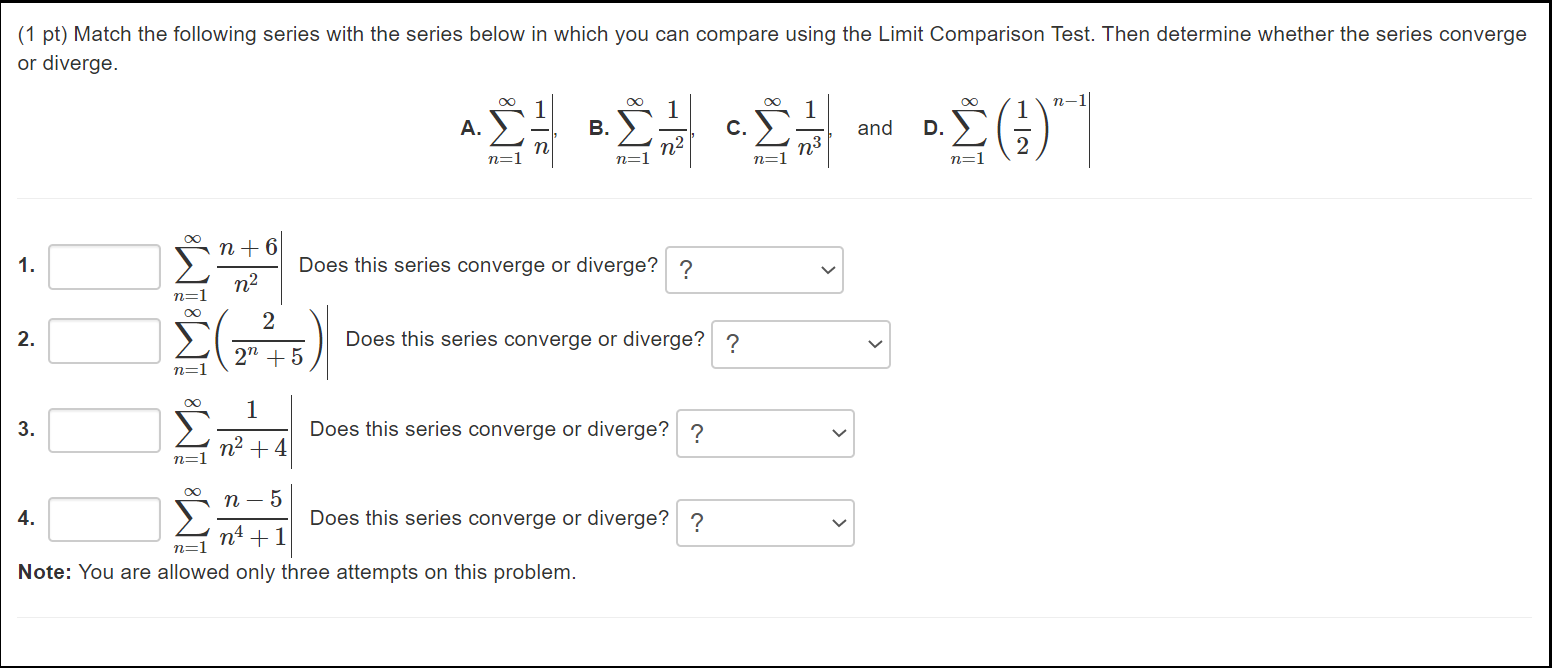Open the converge/diverge dropdown for series 2
1553x668 pixels.
coord(801,344)
